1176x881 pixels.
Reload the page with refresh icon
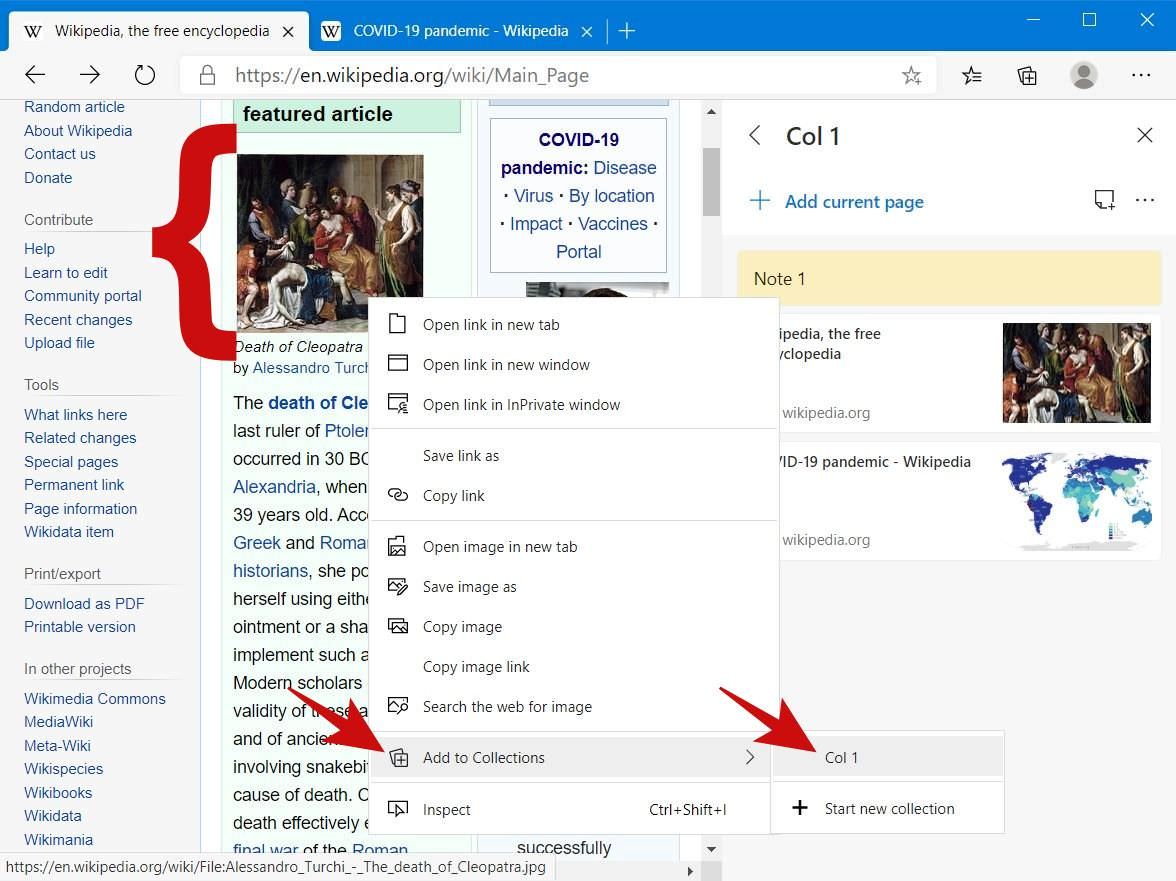145,74
